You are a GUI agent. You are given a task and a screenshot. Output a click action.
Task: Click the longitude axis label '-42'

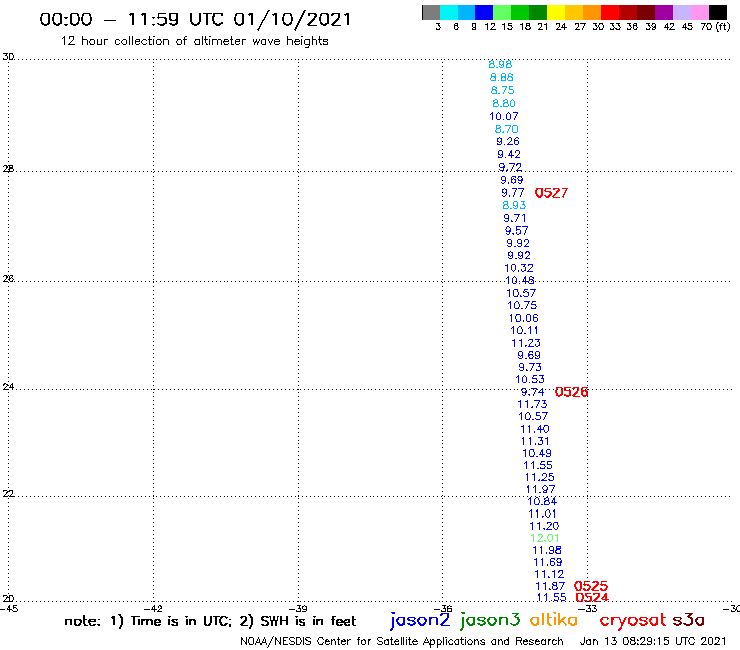tap(153, 609)
